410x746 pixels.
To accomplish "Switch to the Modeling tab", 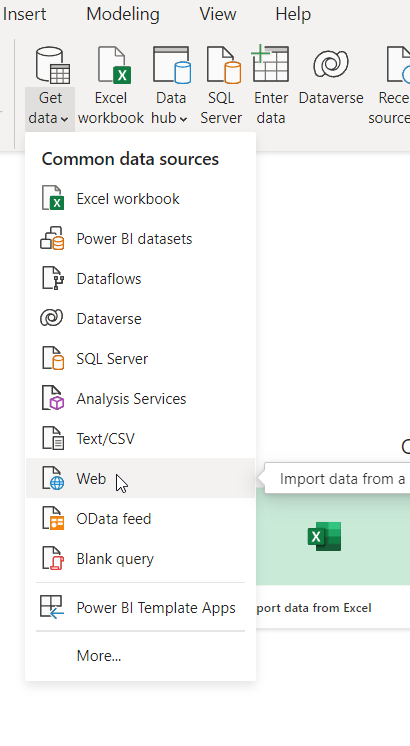I will click(123, 14).
